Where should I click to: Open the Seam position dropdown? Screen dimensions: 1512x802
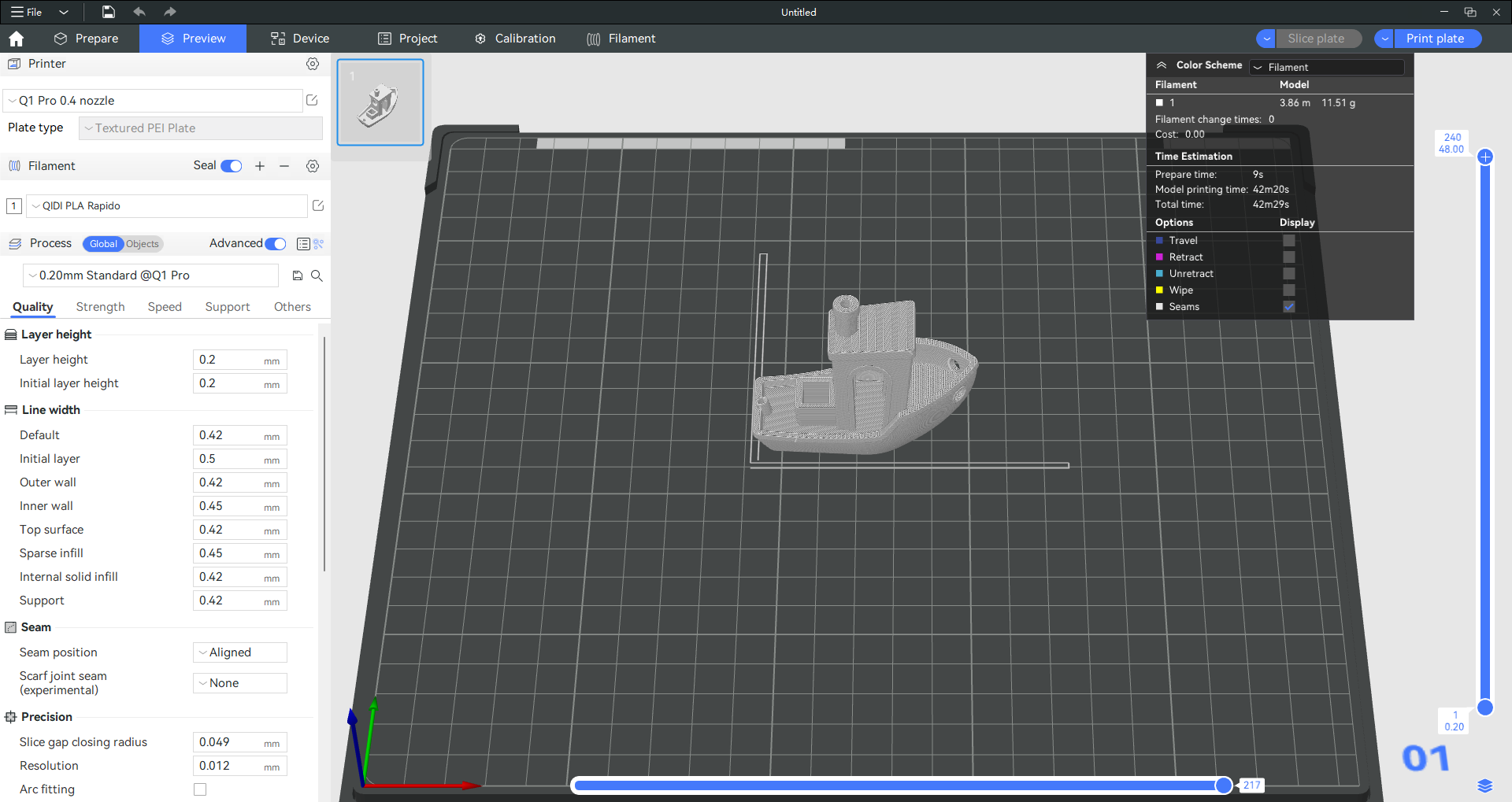pyautogui.click(x=240, y=652)
